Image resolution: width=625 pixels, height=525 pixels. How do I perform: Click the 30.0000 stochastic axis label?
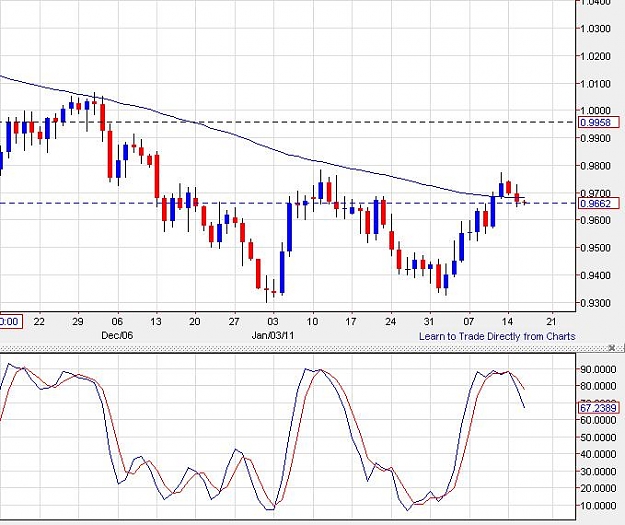[598, 471]
